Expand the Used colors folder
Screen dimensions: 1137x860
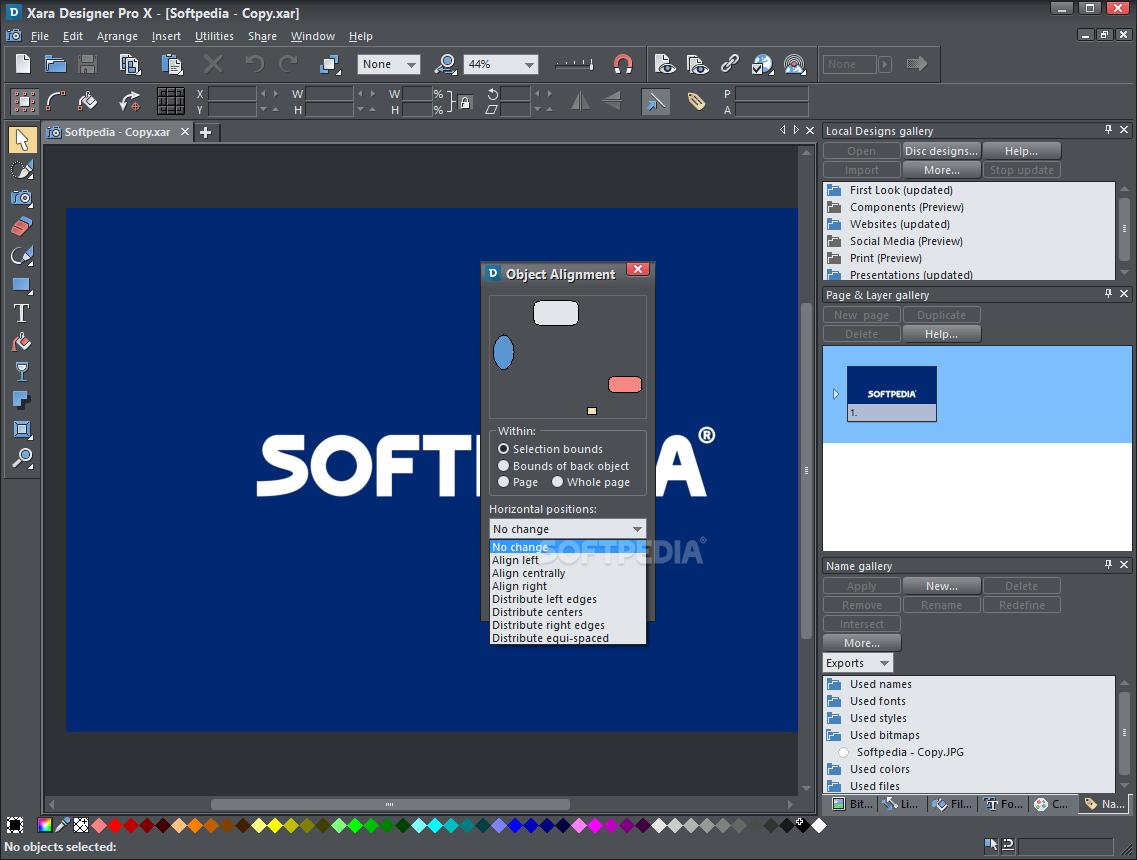click(835, 769)
